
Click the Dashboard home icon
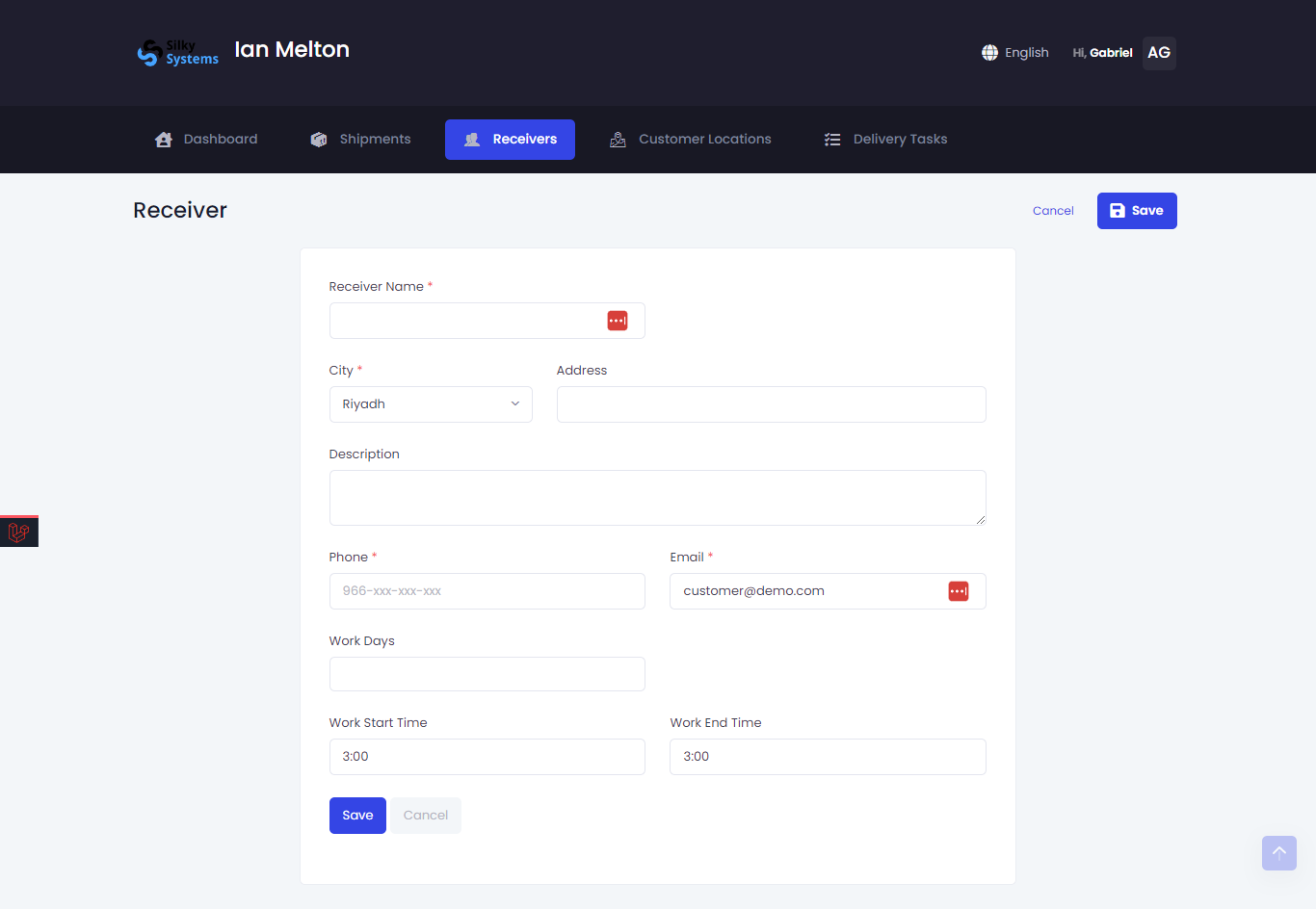pos(163,139)
